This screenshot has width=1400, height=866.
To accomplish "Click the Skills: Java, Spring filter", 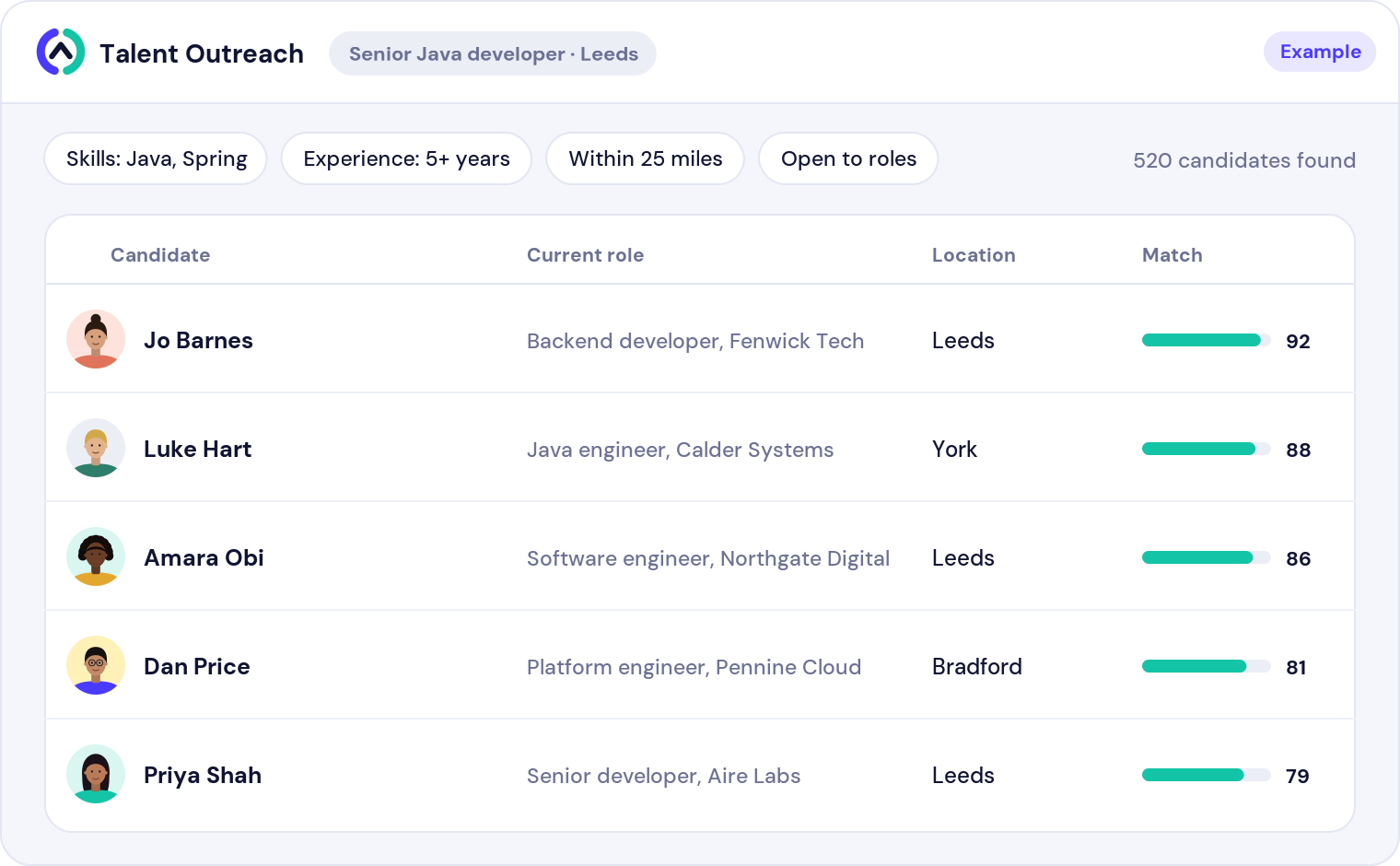I will point(156,158).
